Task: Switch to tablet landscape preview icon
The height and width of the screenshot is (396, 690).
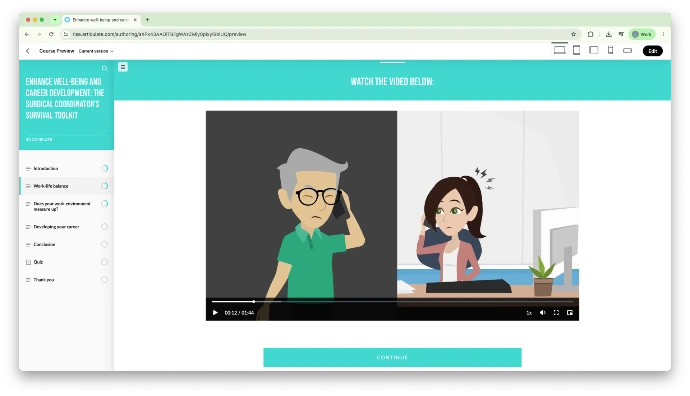Action: (594, 50)
